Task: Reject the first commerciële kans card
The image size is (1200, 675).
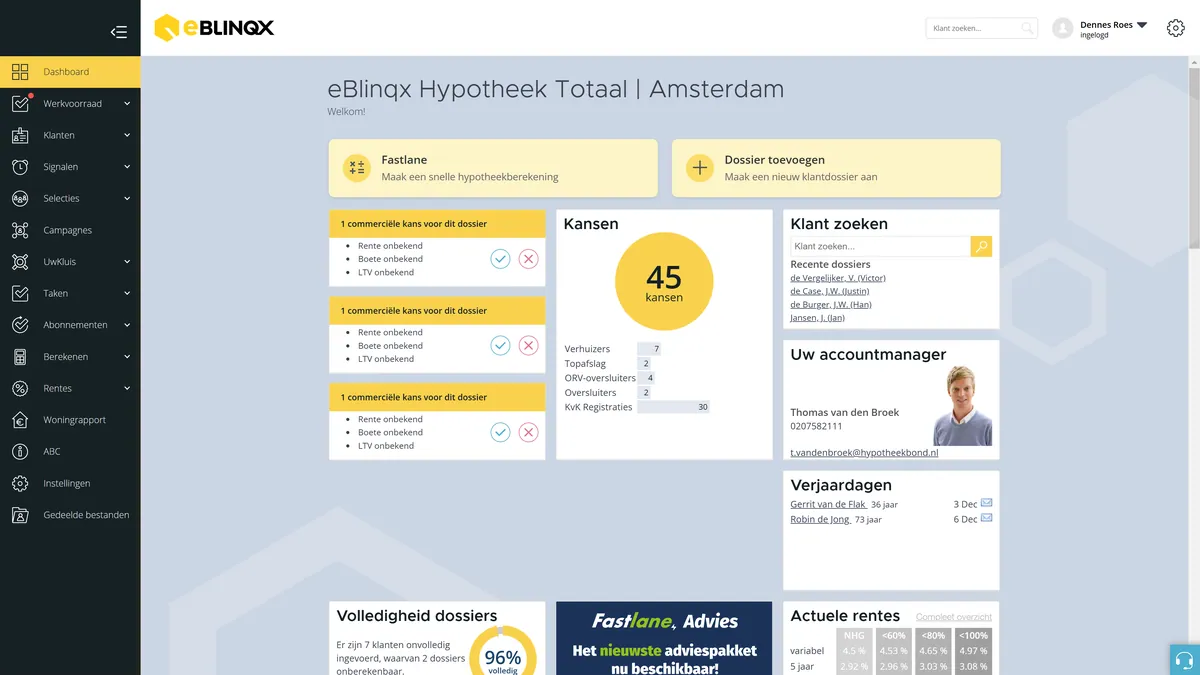Action: pyautogui.click(x=528, y=259)
